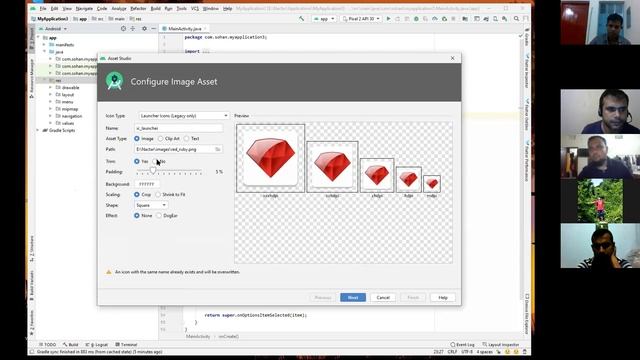640x360 pixels.
Task: Open the Project side tool tab
Action: click(x=32, y=40)
